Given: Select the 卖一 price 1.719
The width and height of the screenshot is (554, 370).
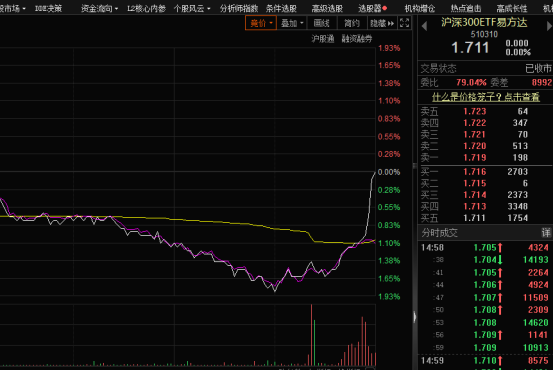Looking at the screenshot, I should (475, 158).
